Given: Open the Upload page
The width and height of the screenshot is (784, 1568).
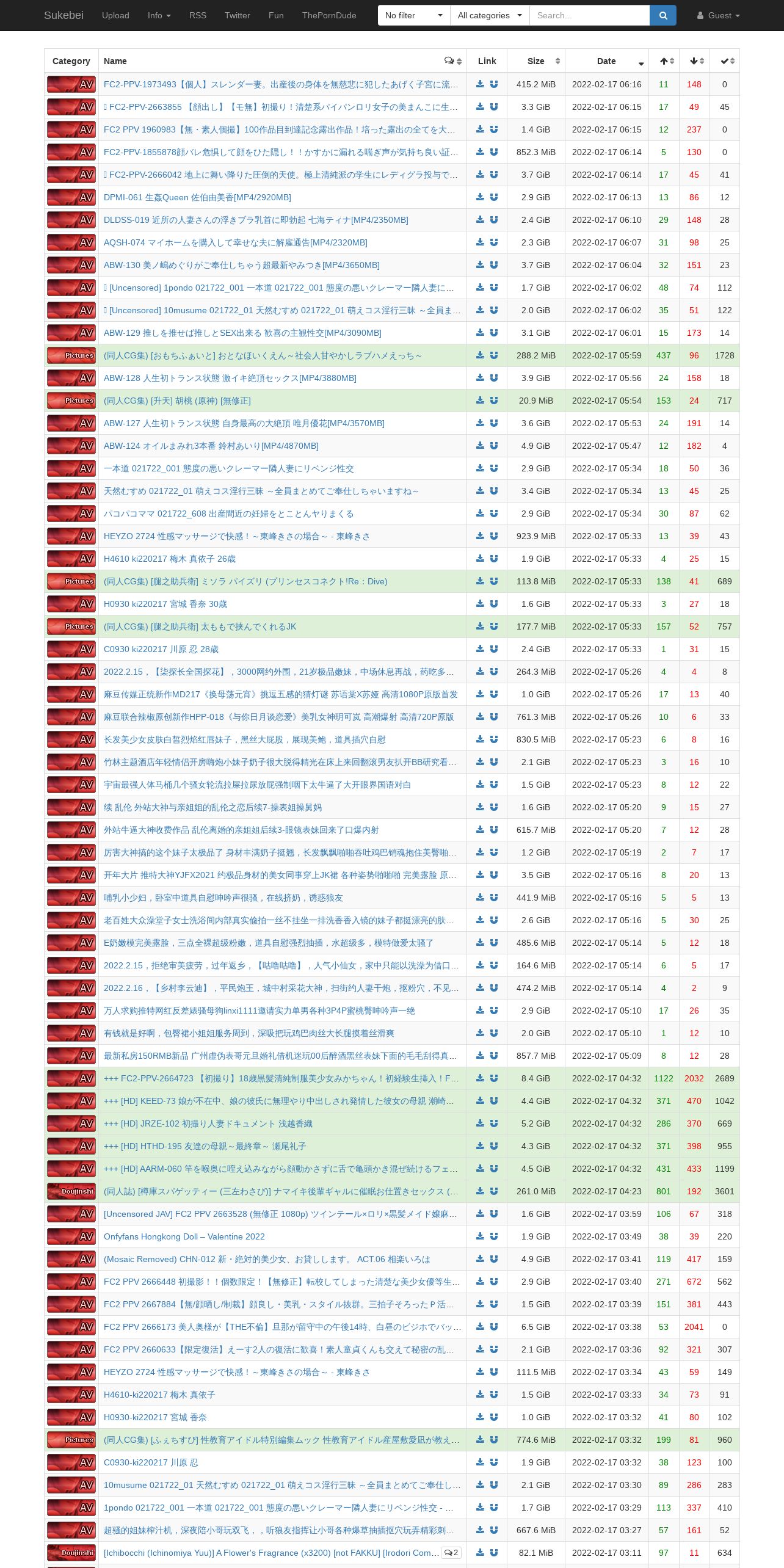Looking at the screenshot, I should click(x=115, y=15).
